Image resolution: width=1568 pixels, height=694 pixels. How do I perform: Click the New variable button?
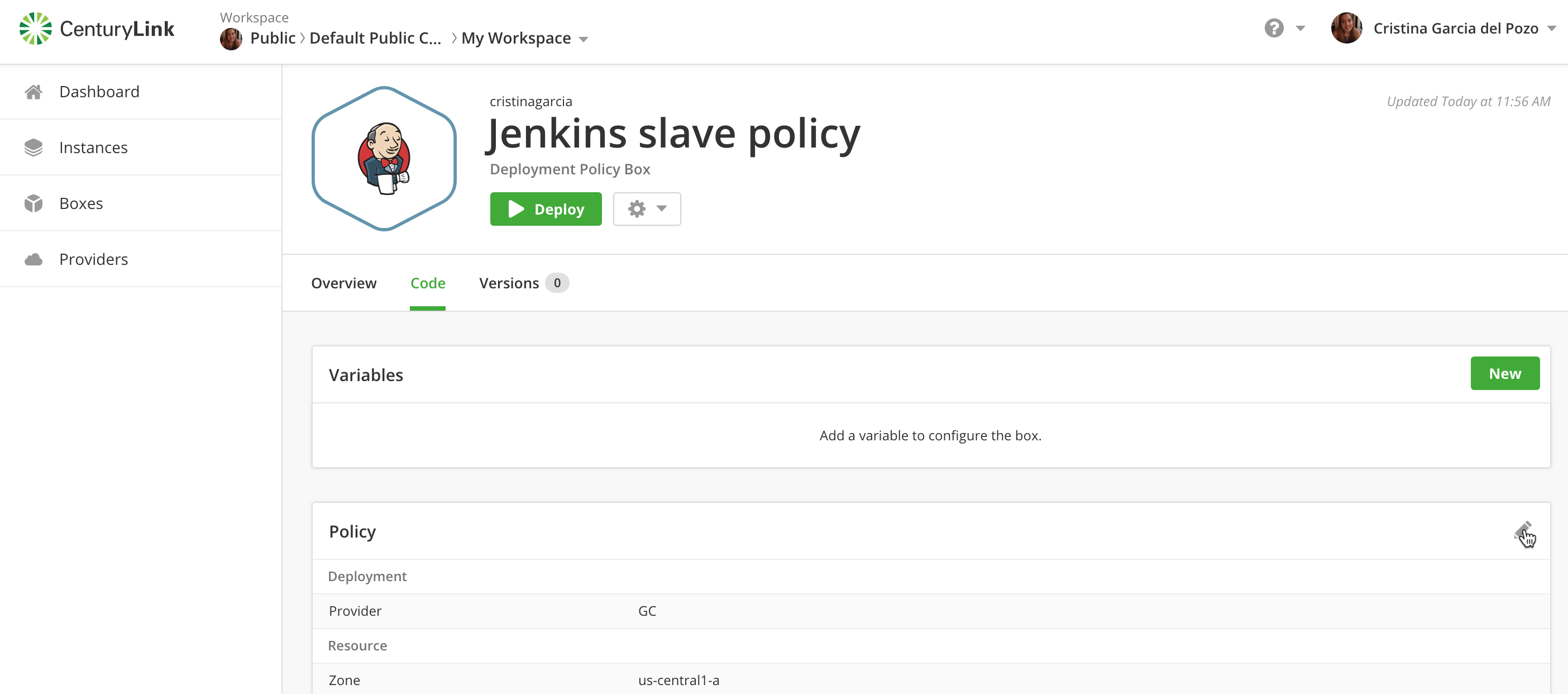pyautogui.click(x=1505, y=373)
